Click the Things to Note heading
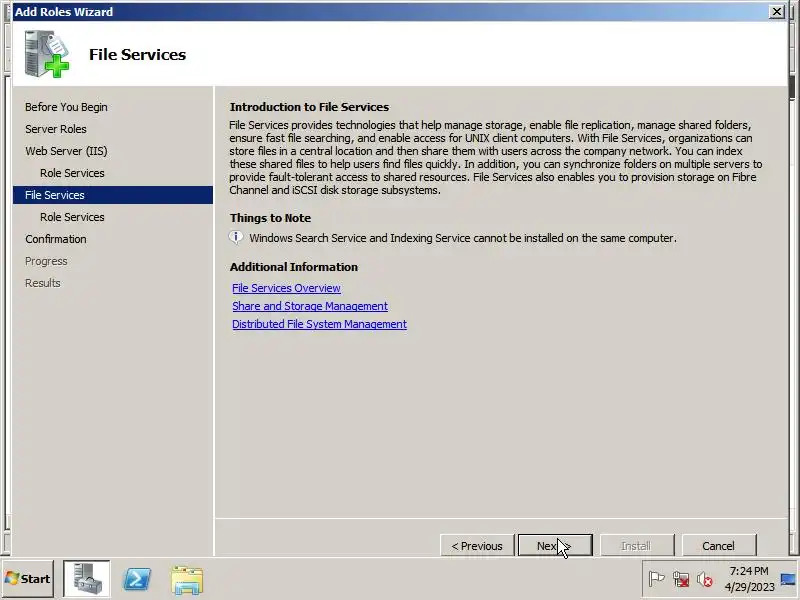 (x=270, y=217)
